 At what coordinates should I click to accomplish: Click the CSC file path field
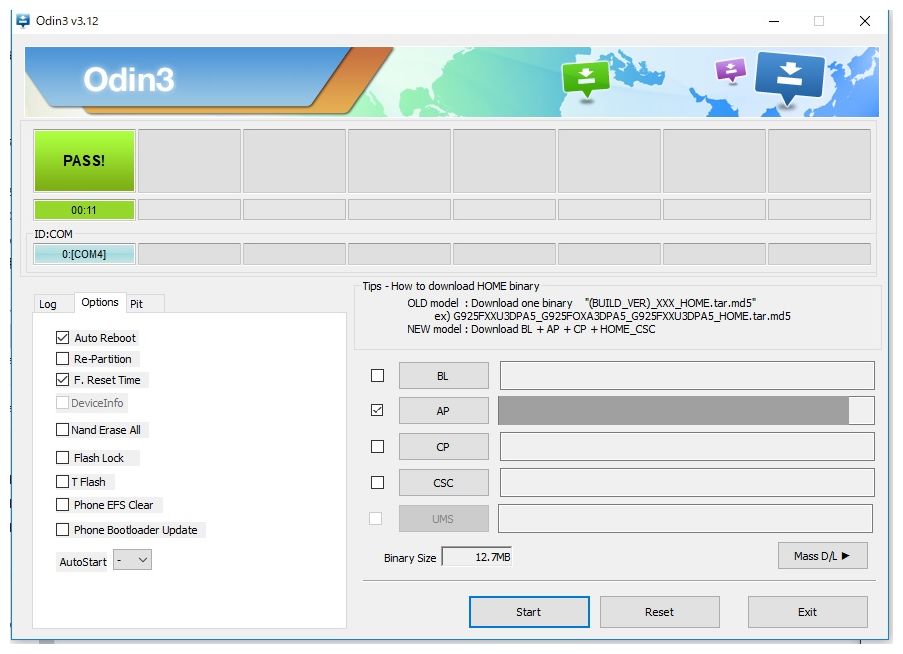click(687, 482)
